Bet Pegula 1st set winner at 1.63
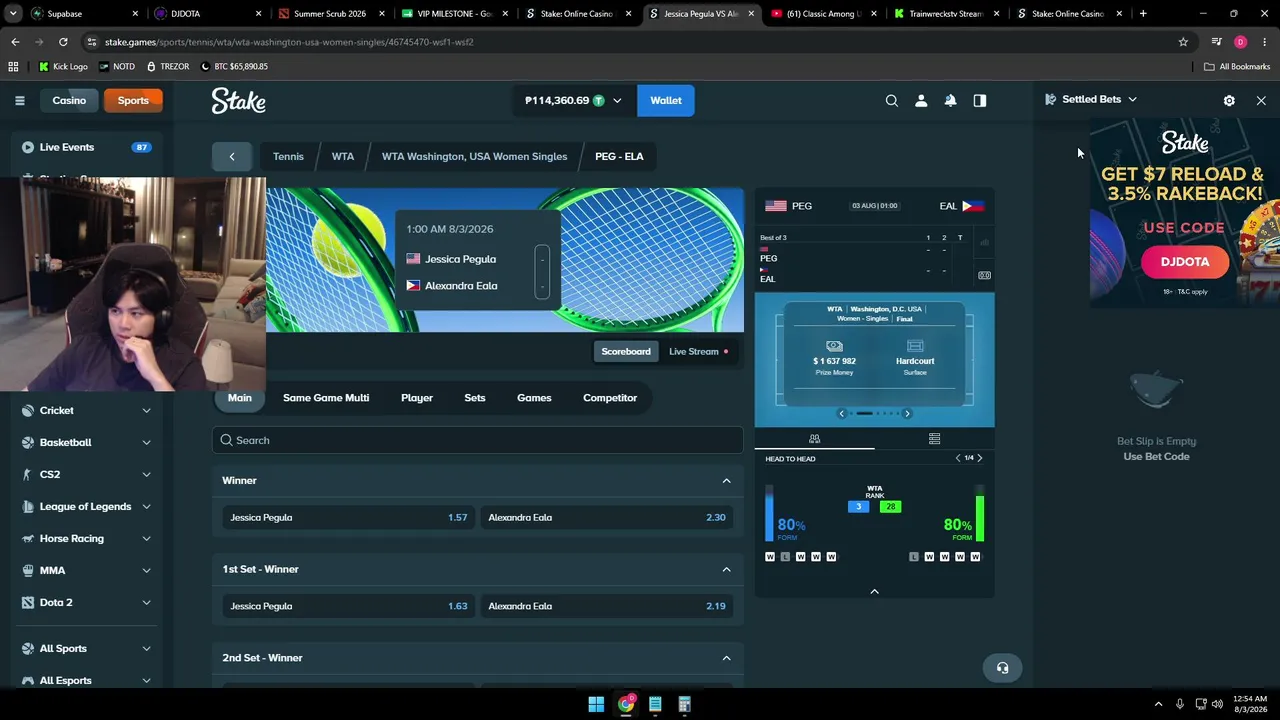This screenshot has width=1280, height=720. tap(349, 606)
